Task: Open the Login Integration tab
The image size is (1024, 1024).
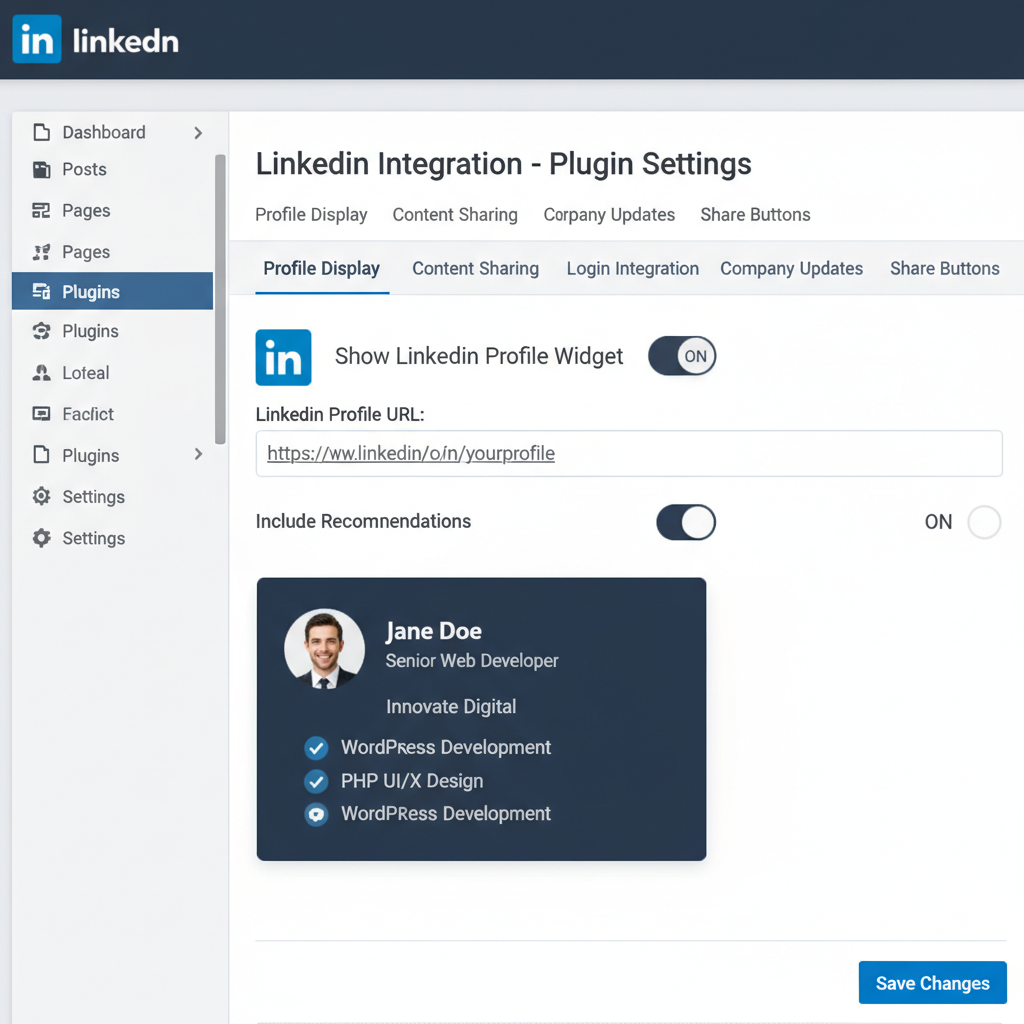Action: 633,268
